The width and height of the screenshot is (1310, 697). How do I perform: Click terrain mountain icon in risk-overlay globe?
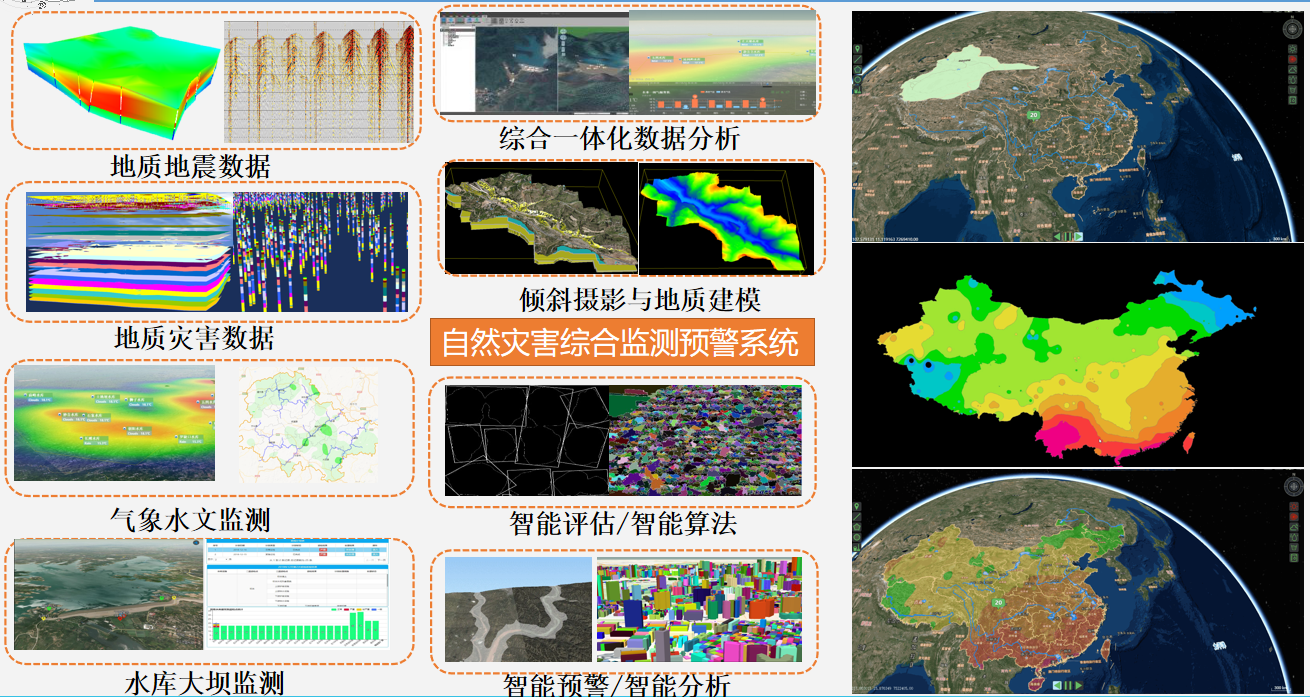[1294, 527]
